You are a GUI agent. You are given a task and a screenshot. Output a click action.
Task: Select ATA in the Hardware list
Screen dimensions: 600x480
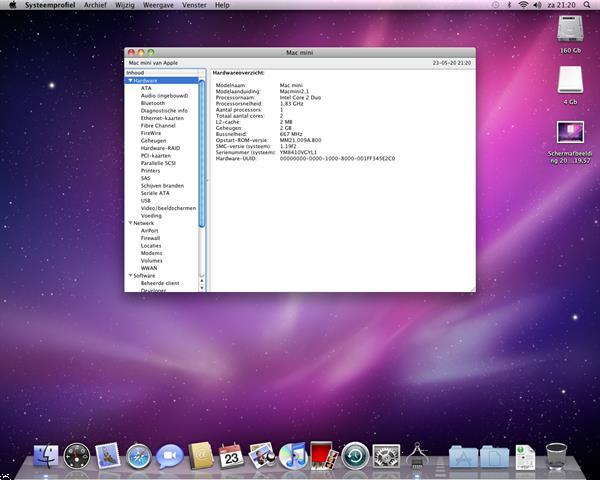146,88
